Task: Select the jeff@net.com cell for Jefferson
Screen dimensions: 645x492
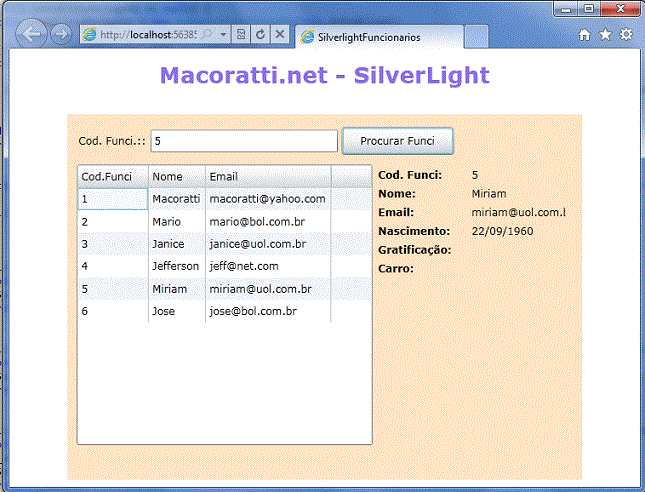Action: (x=244, y=266)
